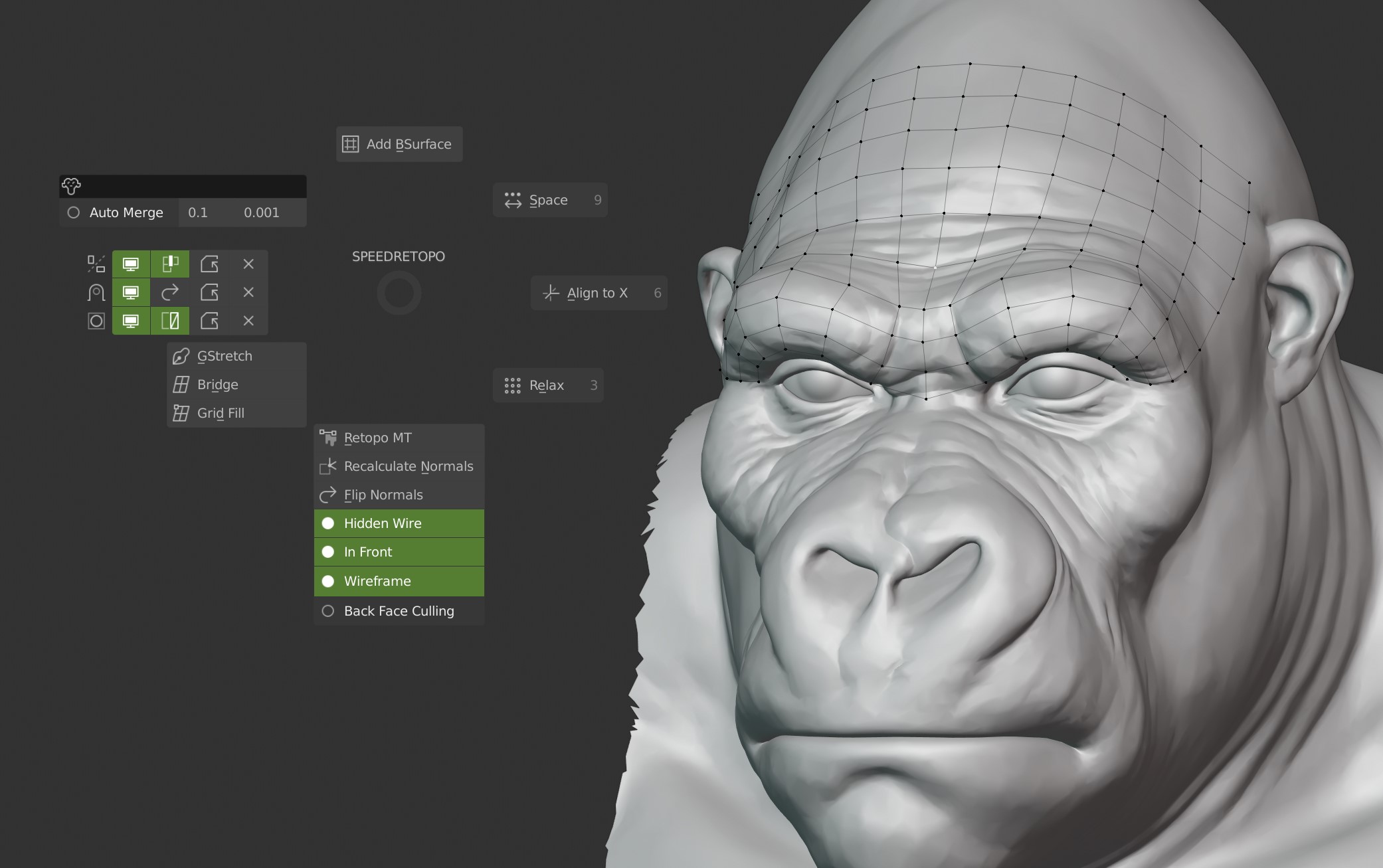Run the GStretch tool
This screenshot has height=868, width=1383.
(x=236, y=356)
